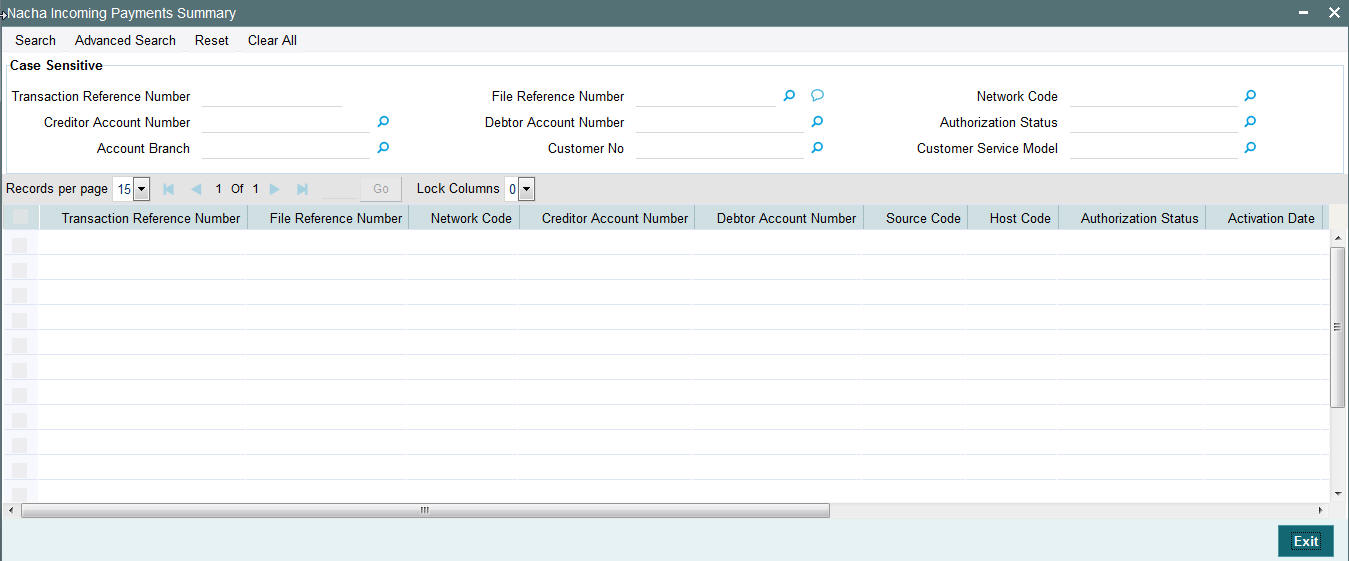Open lookup for Debtor Account Number
The height and width of the screenshot is (561, 1349).
click(x=817, y=122)
